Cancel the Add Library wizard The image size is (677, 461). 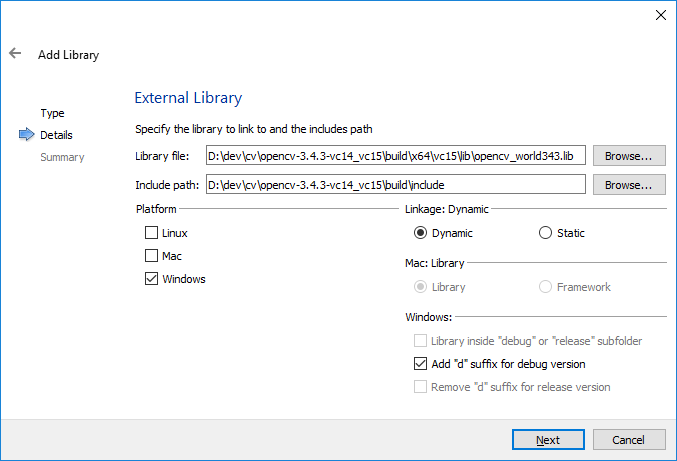tap(629, 439)
